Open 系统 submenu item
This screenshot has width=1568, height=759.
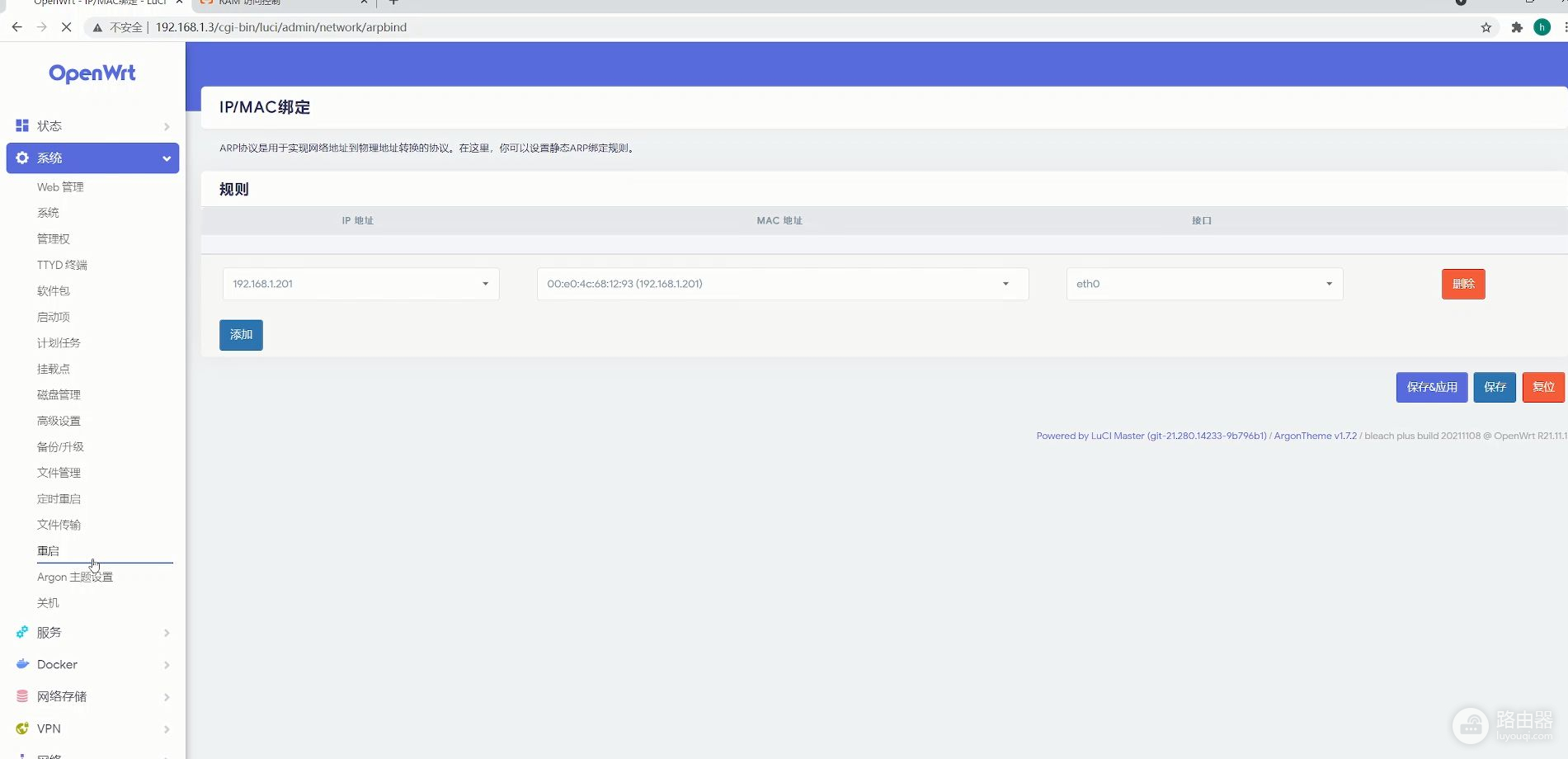click(48, 213)
